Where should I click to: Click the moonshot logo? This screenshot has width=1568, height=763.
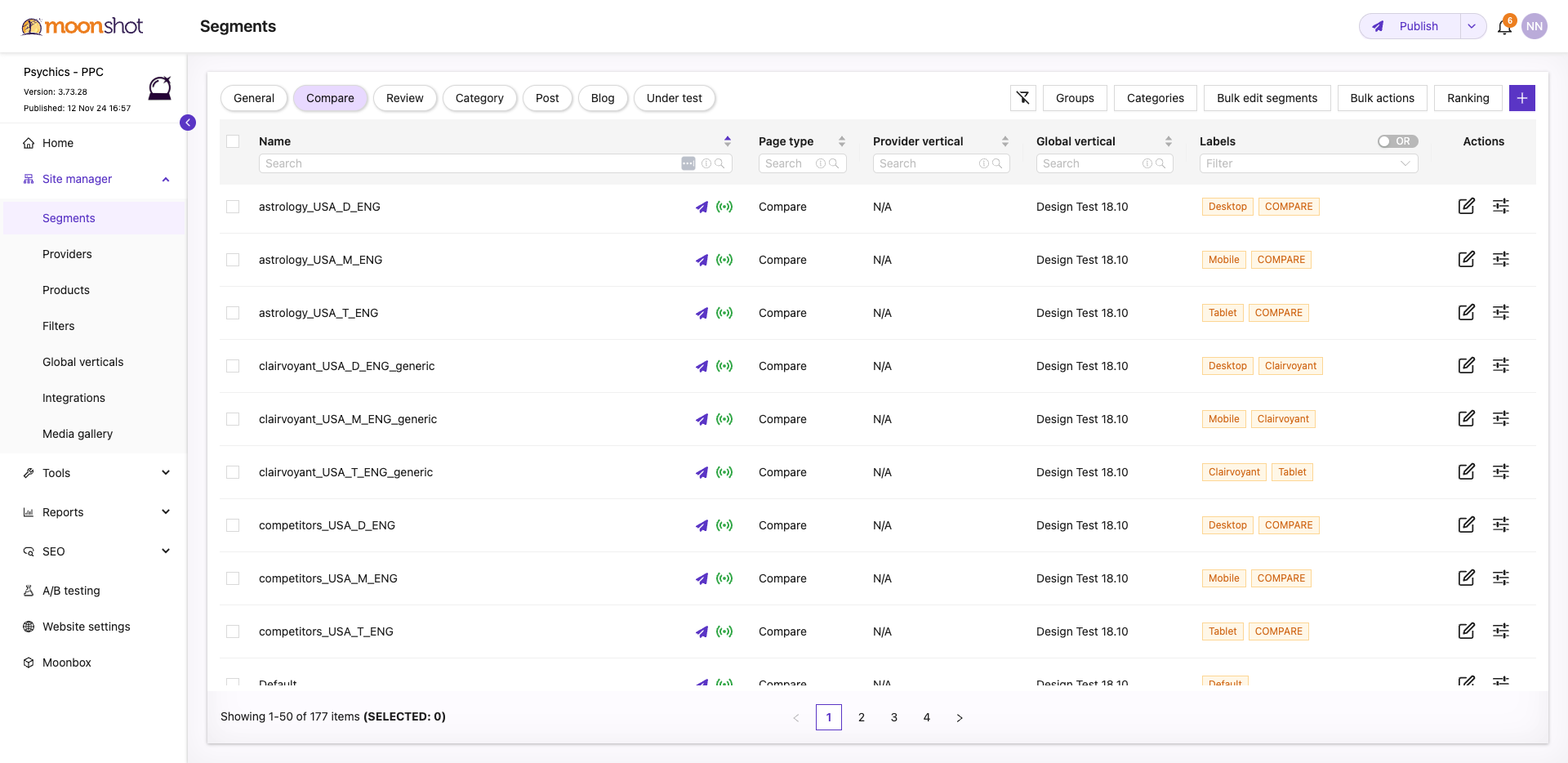point(82,26)
